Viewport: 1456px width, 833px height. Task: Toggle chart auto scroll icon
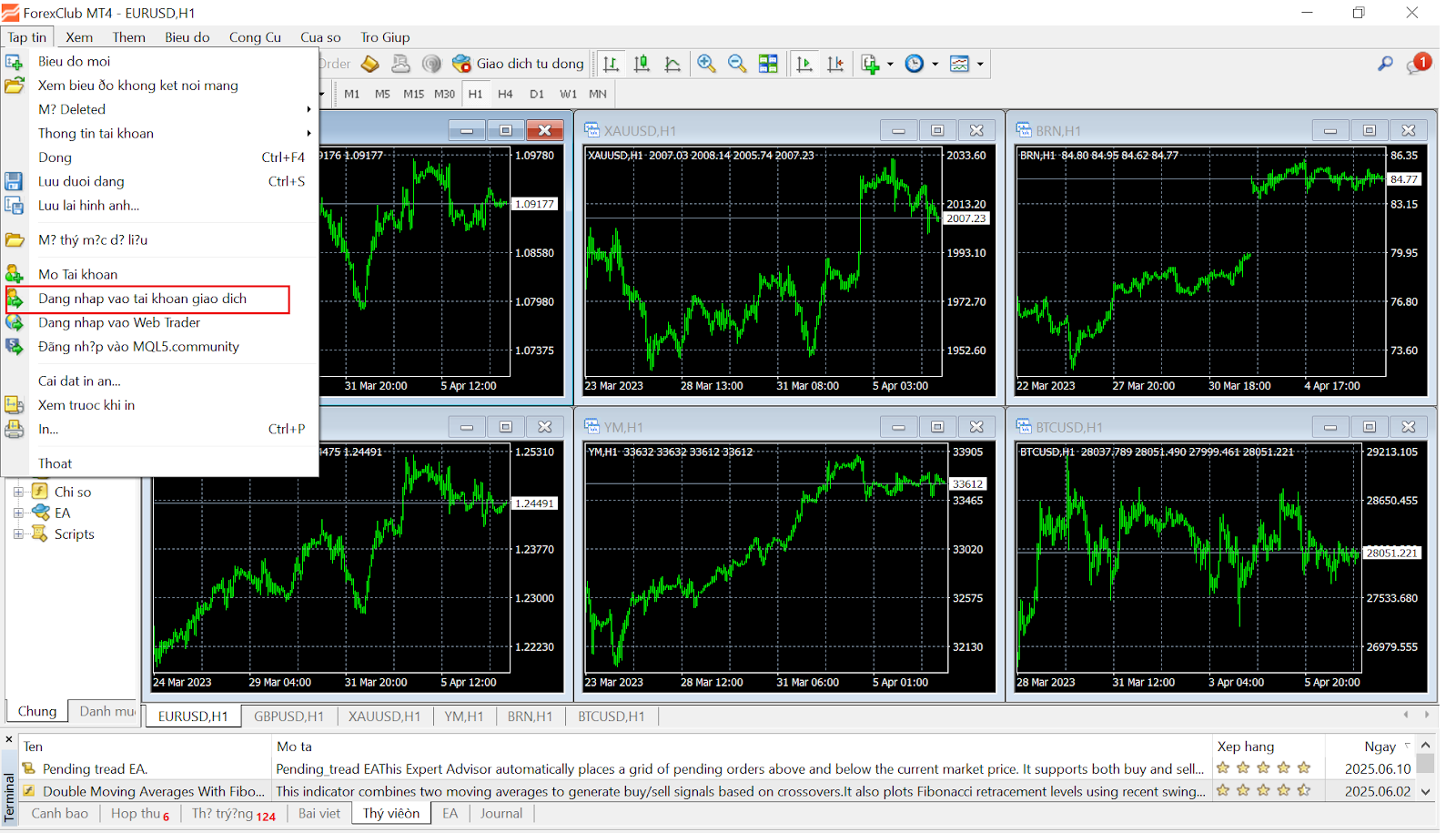tap(804, 64)
